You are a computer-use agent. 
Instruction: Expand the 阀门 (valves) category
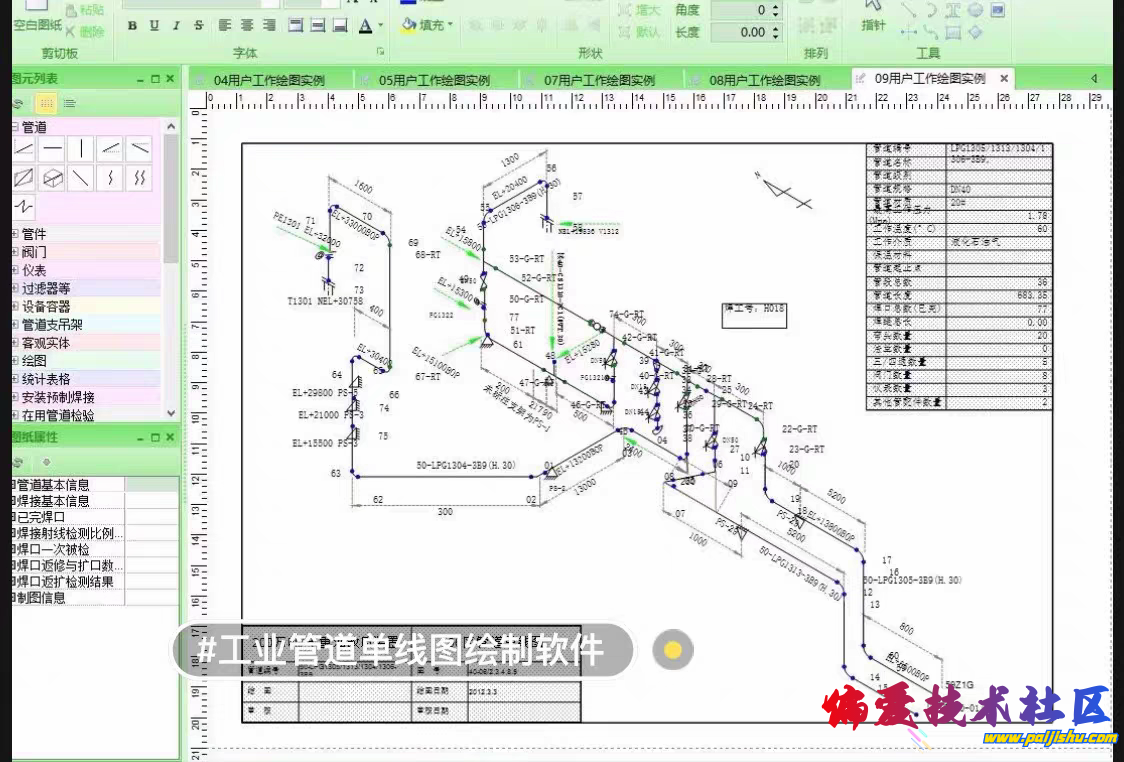[x=15, y=252]
